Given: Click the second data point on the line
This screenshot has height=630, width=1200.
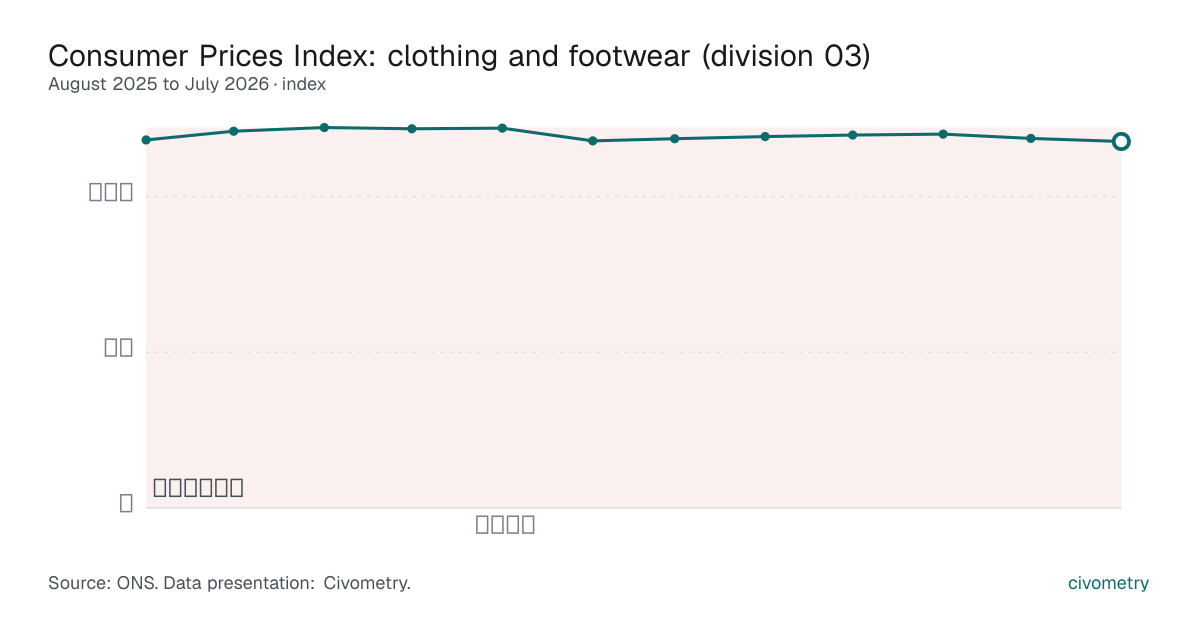Looking at the screenshot, I should click(234, 131).
